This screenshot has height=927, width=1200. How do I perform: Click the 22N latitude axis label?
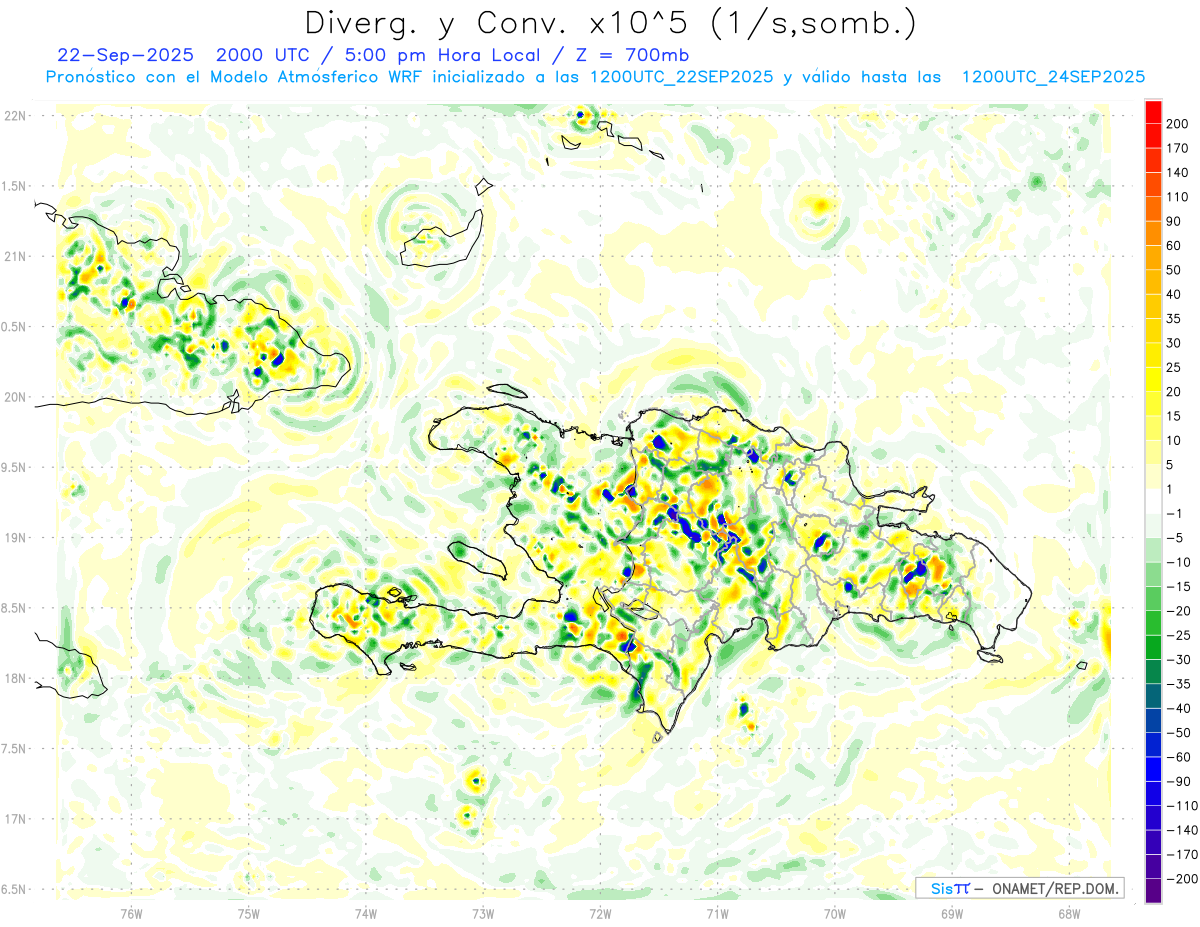click(14, 116)
